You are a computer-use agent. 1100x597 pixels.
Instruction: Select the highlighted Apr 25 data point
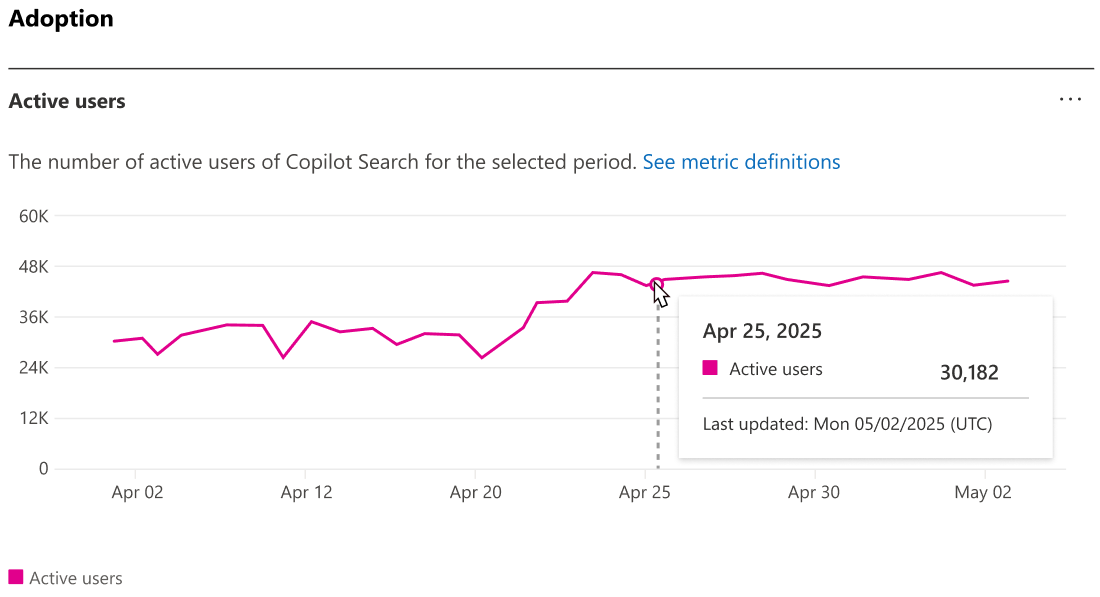[657, 283]
